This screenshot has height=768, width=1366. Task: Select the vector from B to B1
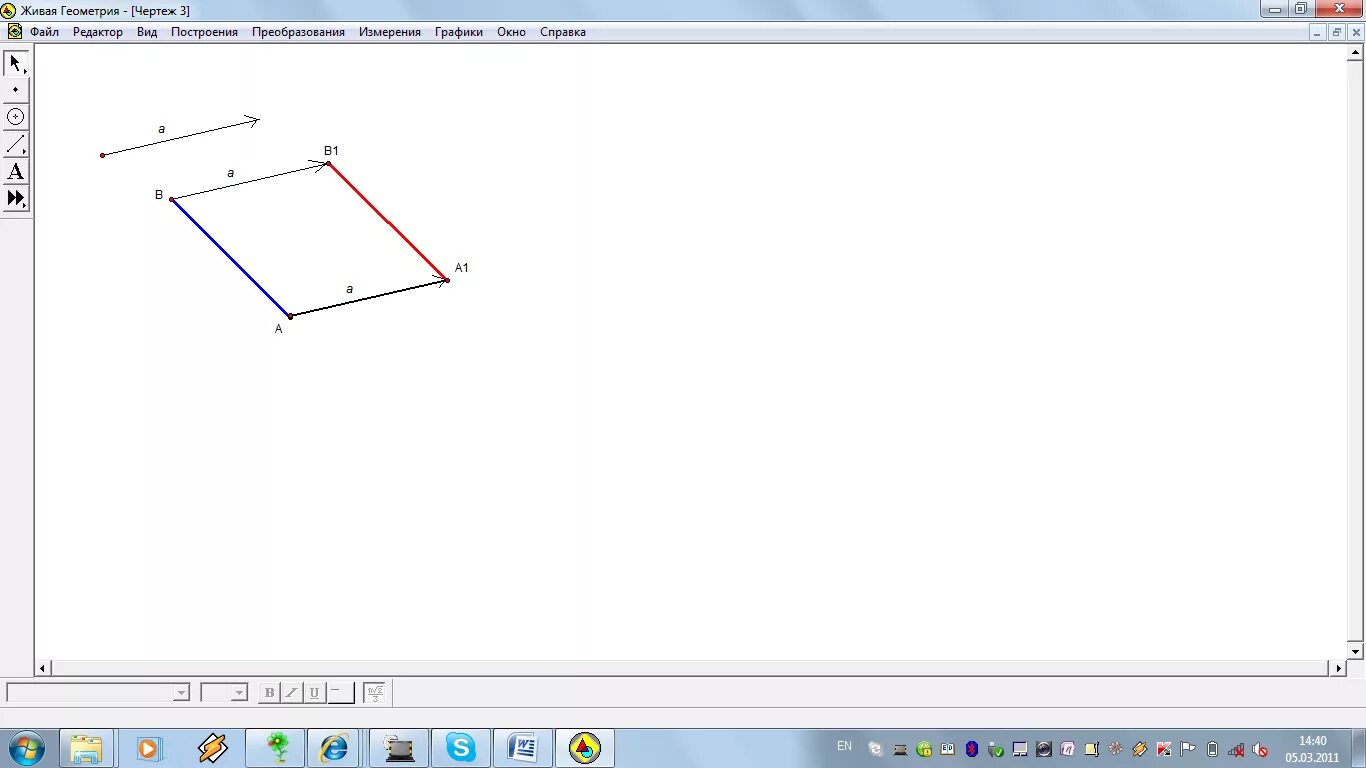tap(250, 181)
